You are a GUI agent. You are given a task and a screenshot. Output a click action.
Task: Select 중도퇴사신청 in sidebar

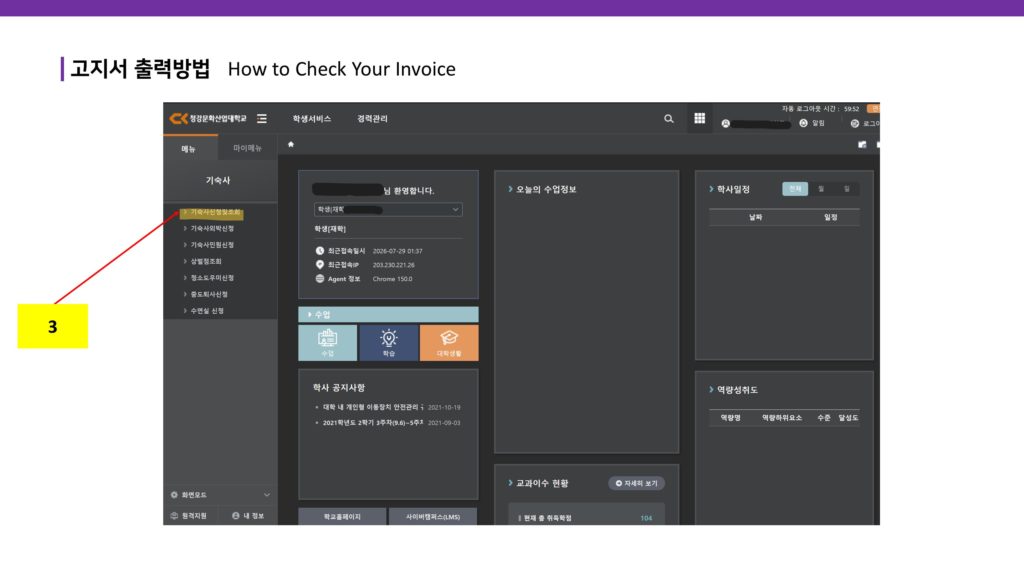tap(206, 295)
